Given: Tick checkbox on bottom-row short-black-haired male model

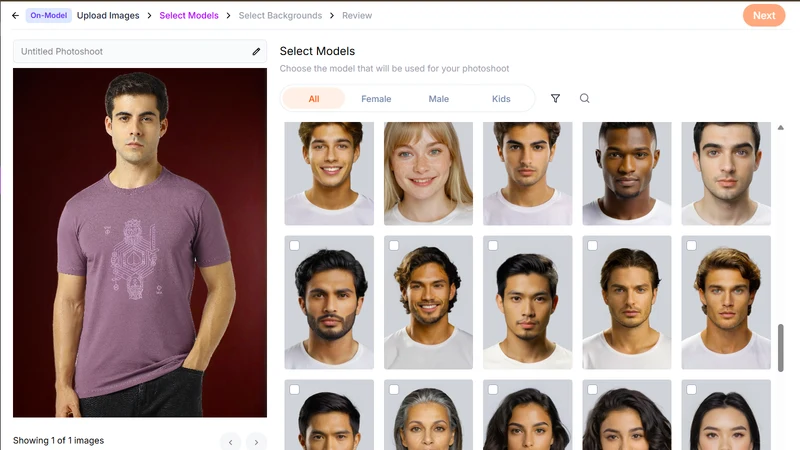Looking at the screenshot, I should coord(294,390).
